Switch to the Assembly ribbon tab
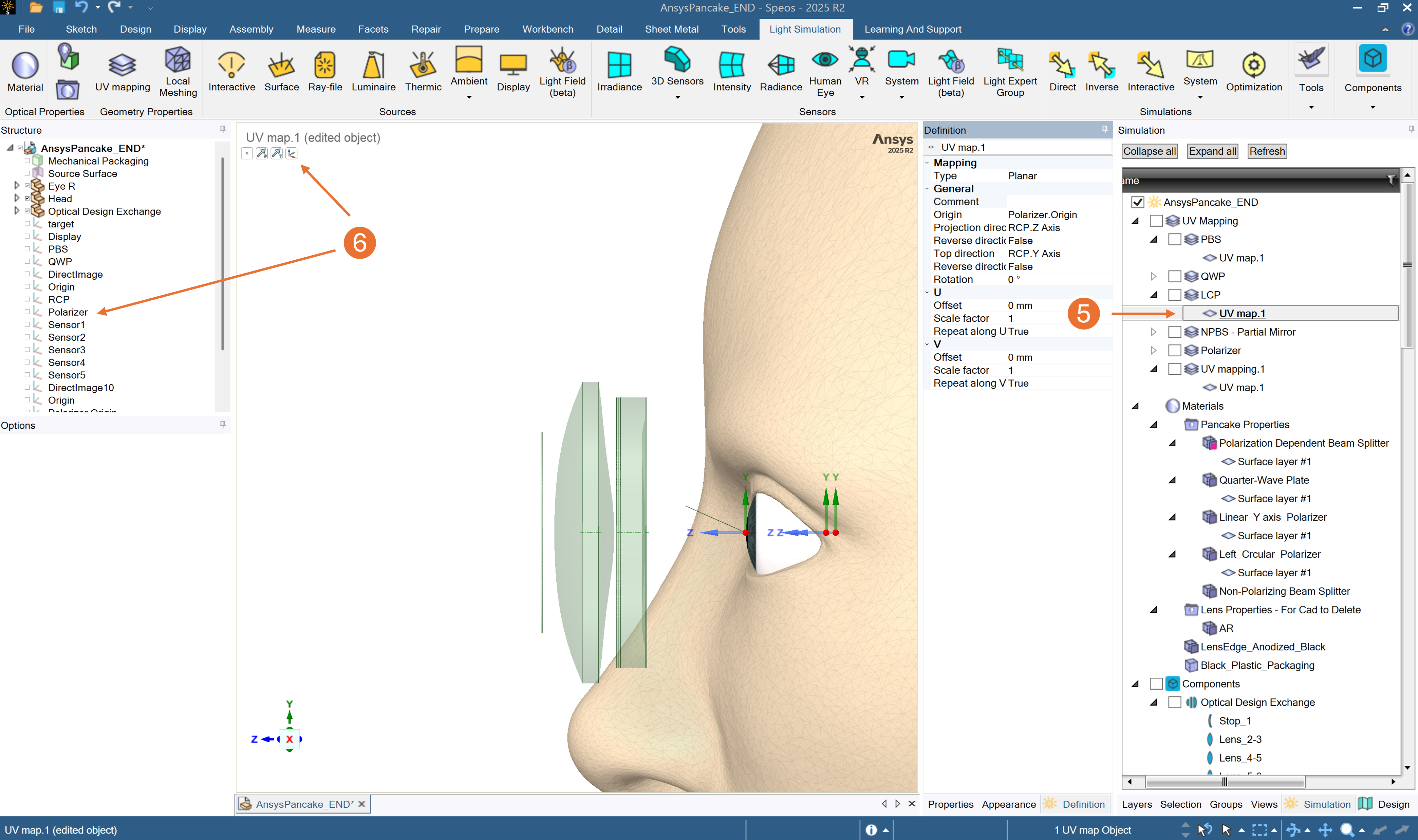Viewport: 1418px width, 840px height. 251,30
